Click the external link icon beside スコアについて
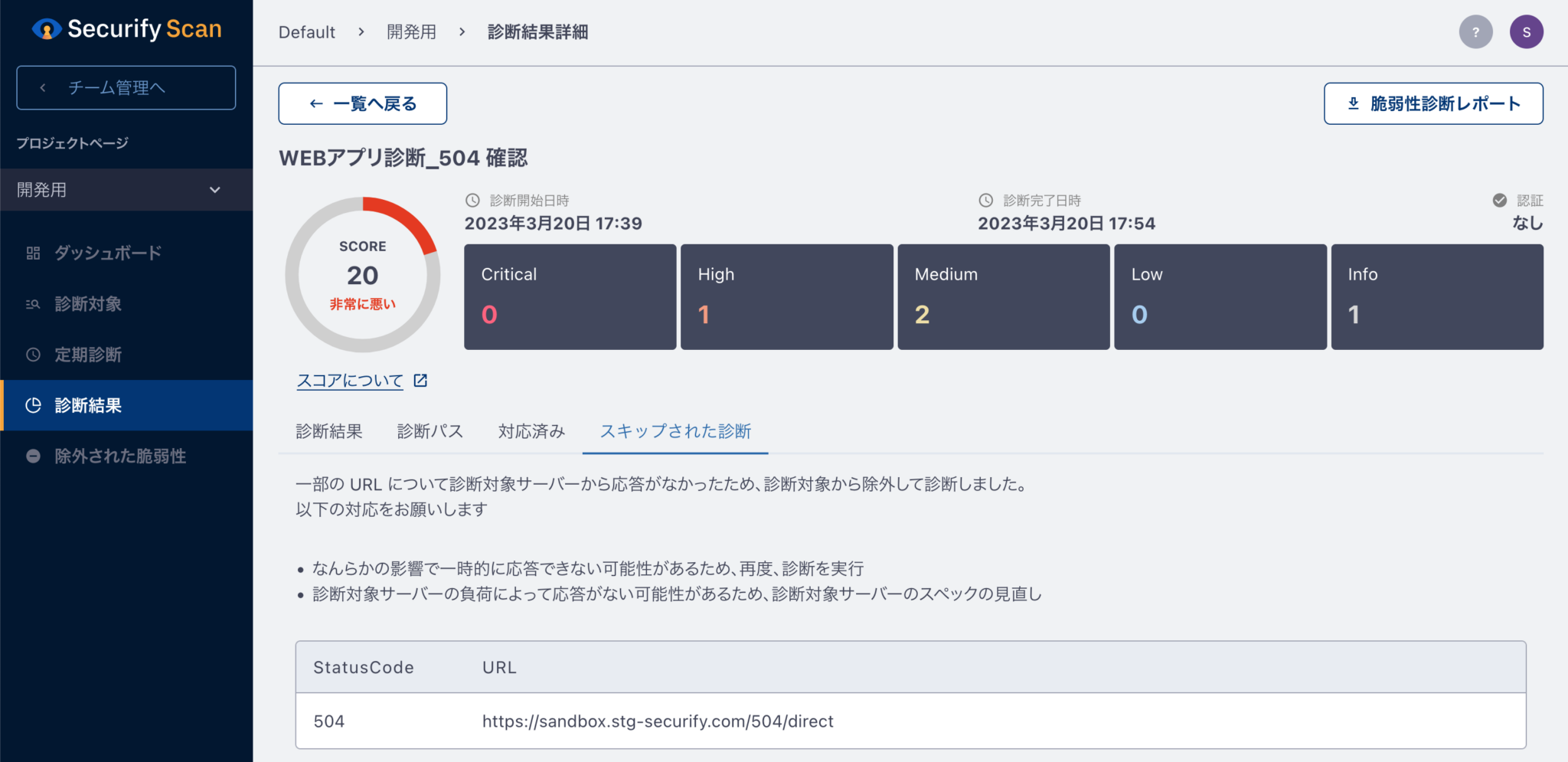 pos(420,379)
